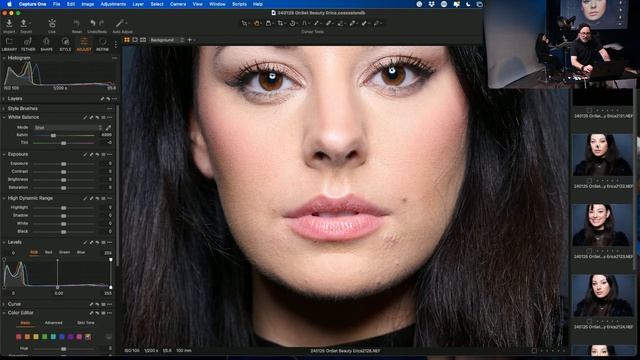The image size is (640, 360).
Task: Reset the White Balance tool via curved arrow
Action: (98, 118)
